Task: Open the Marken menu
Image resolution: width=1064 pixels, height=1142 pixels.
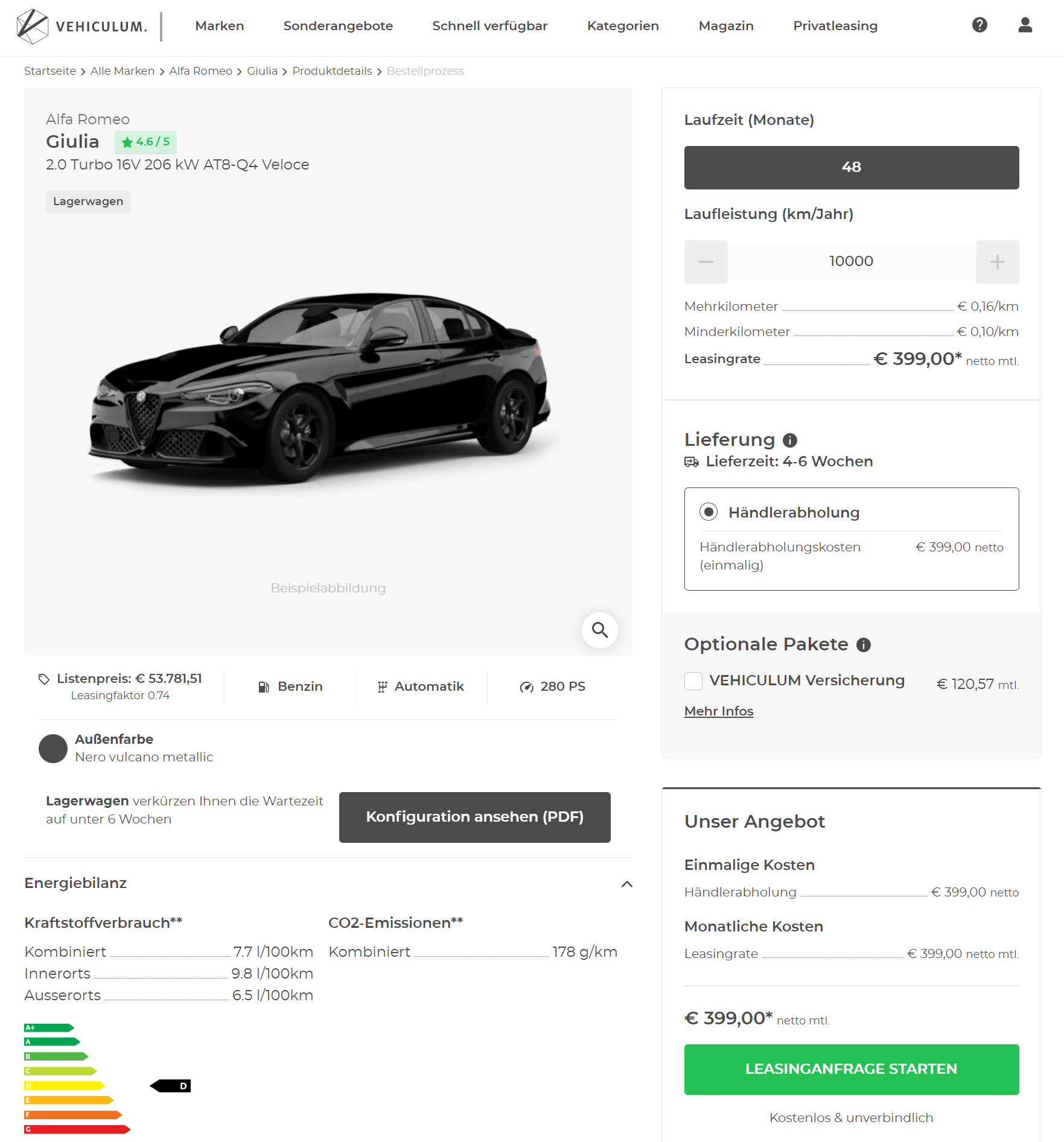Action: click(x=219, y=26)
